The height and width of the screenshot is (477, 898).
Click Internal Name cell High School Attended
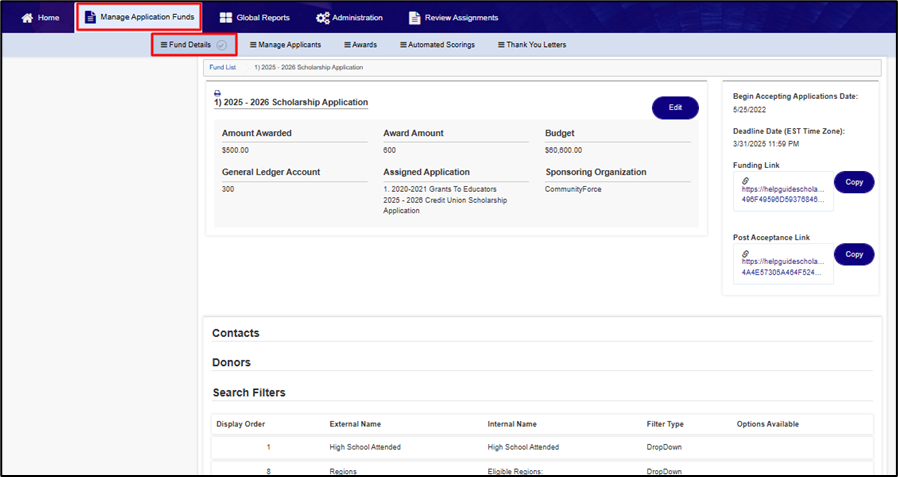pyautogui.click(x=523, y=447)
